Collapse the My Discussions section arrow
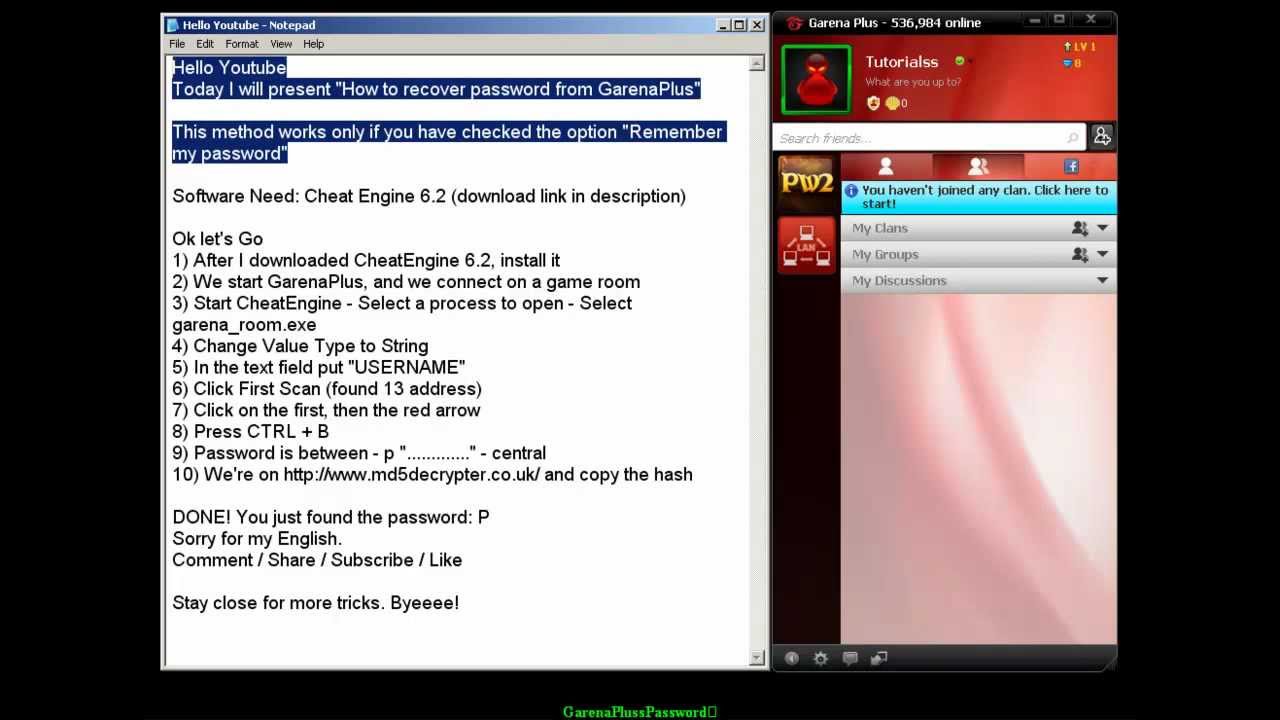The width and height of the screenshot is (1280, 720). [x=1102, y=280]
